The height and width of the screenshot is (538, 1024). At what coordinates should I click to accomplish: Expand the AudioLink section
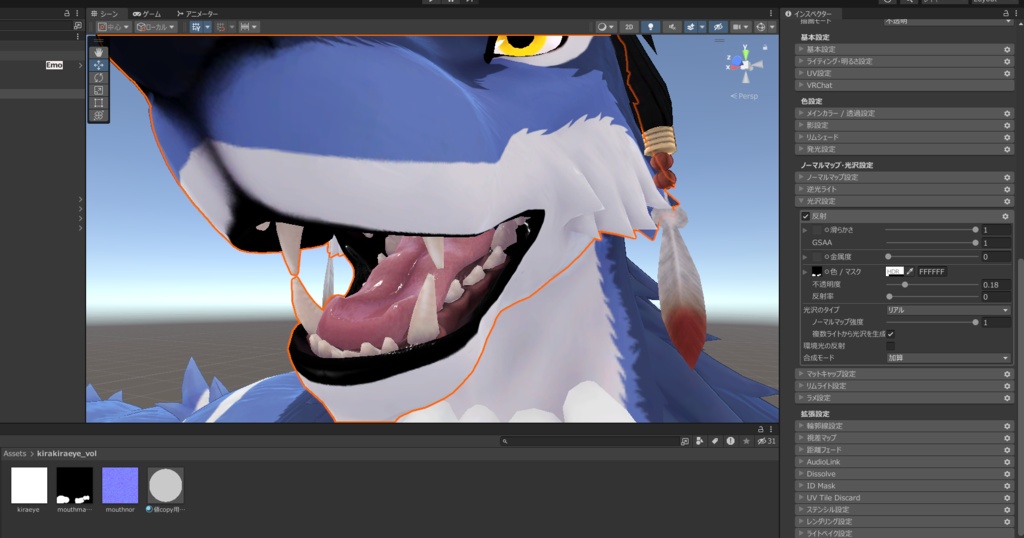tap(904, 462)
